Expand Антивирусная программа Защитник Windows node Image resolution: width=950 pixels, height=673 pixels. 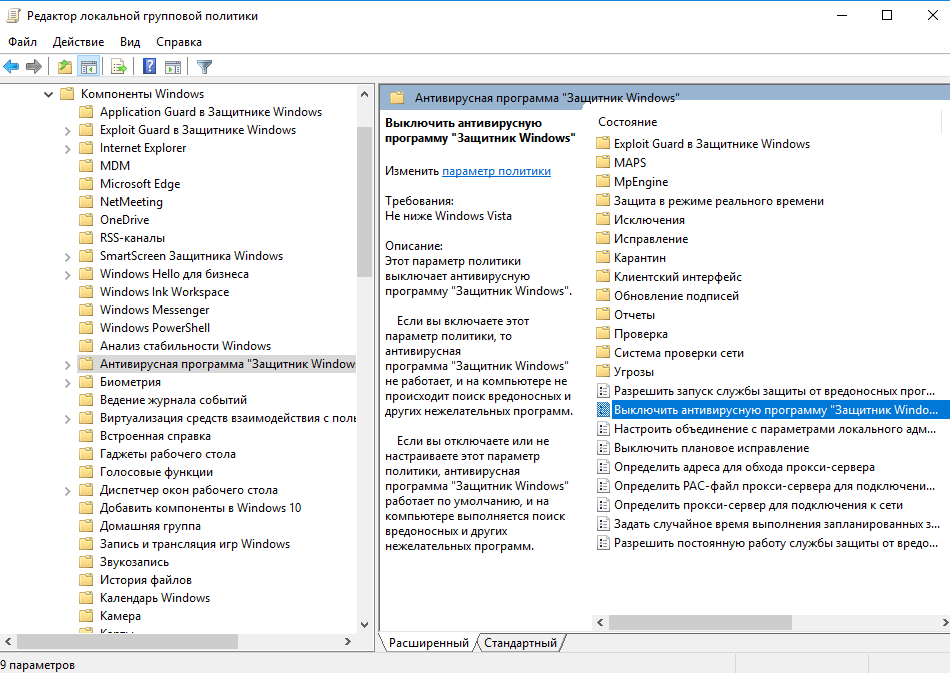coord(67,364)
